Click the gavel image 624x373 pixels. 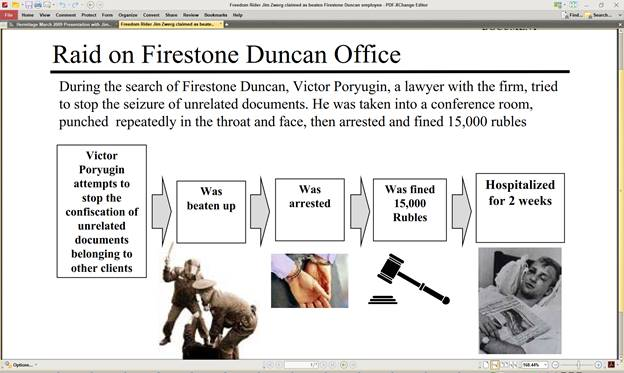click(409, 279)
